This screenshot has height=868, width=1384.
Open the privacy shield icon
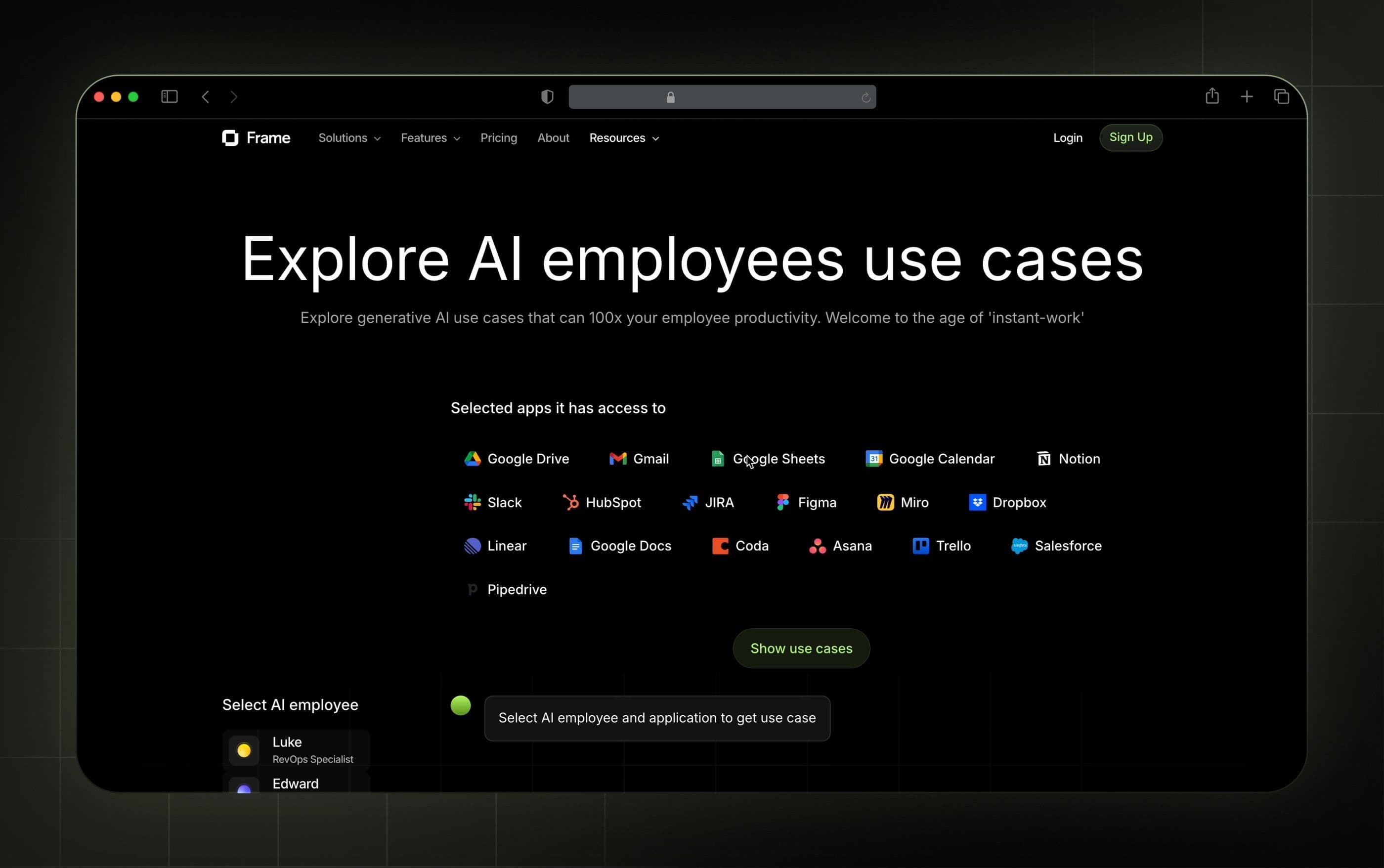(x=547, y=96)
